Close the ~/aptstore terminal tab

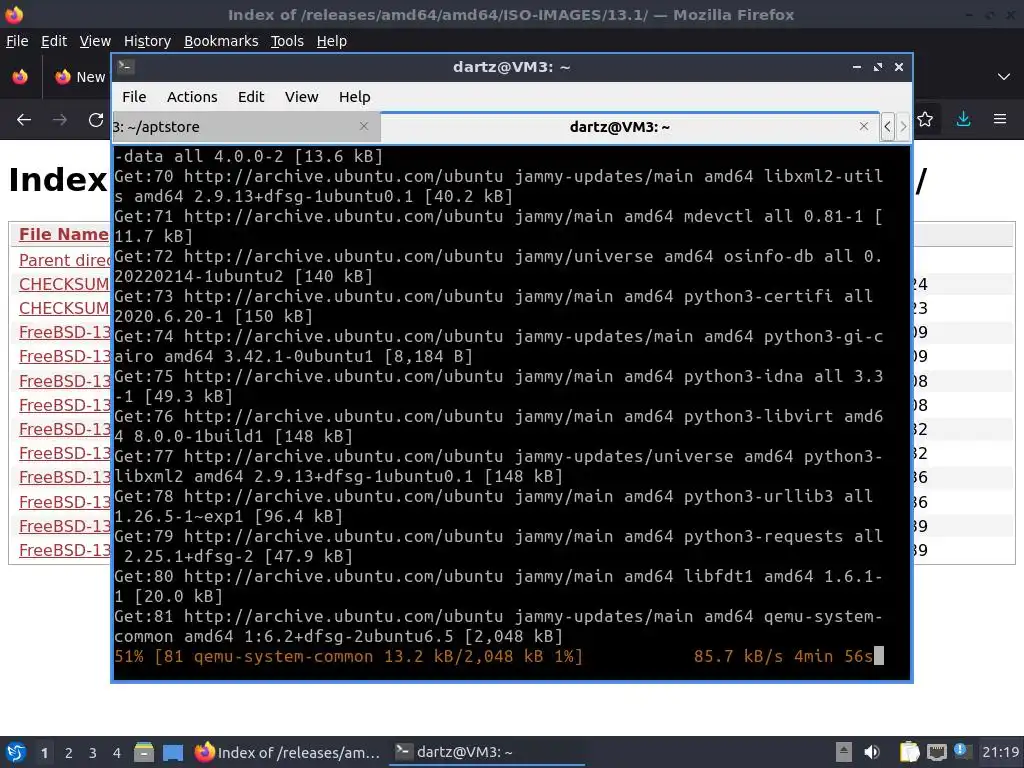364,126
